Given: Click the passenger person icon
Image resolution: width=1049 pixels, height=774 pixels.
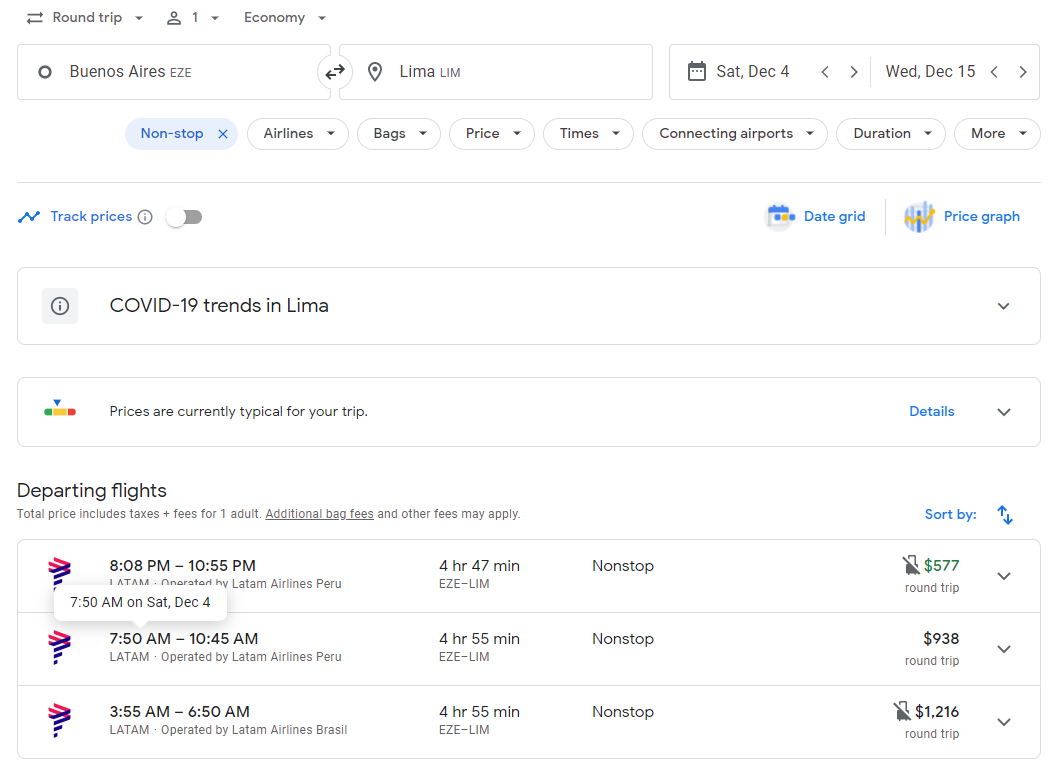Looking at the screenshot, I should [174, 18].
